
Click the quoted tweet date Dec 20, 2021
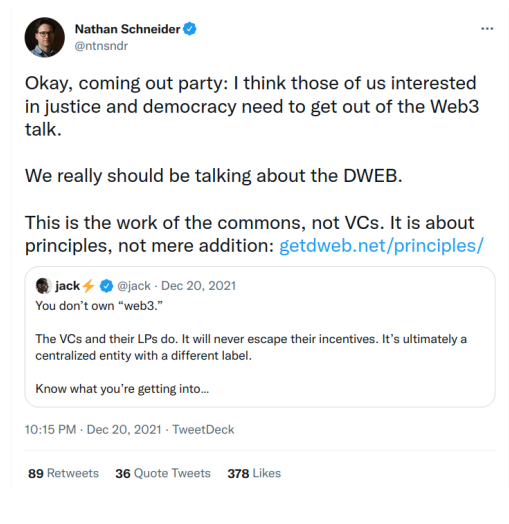[x=199, y=286]
